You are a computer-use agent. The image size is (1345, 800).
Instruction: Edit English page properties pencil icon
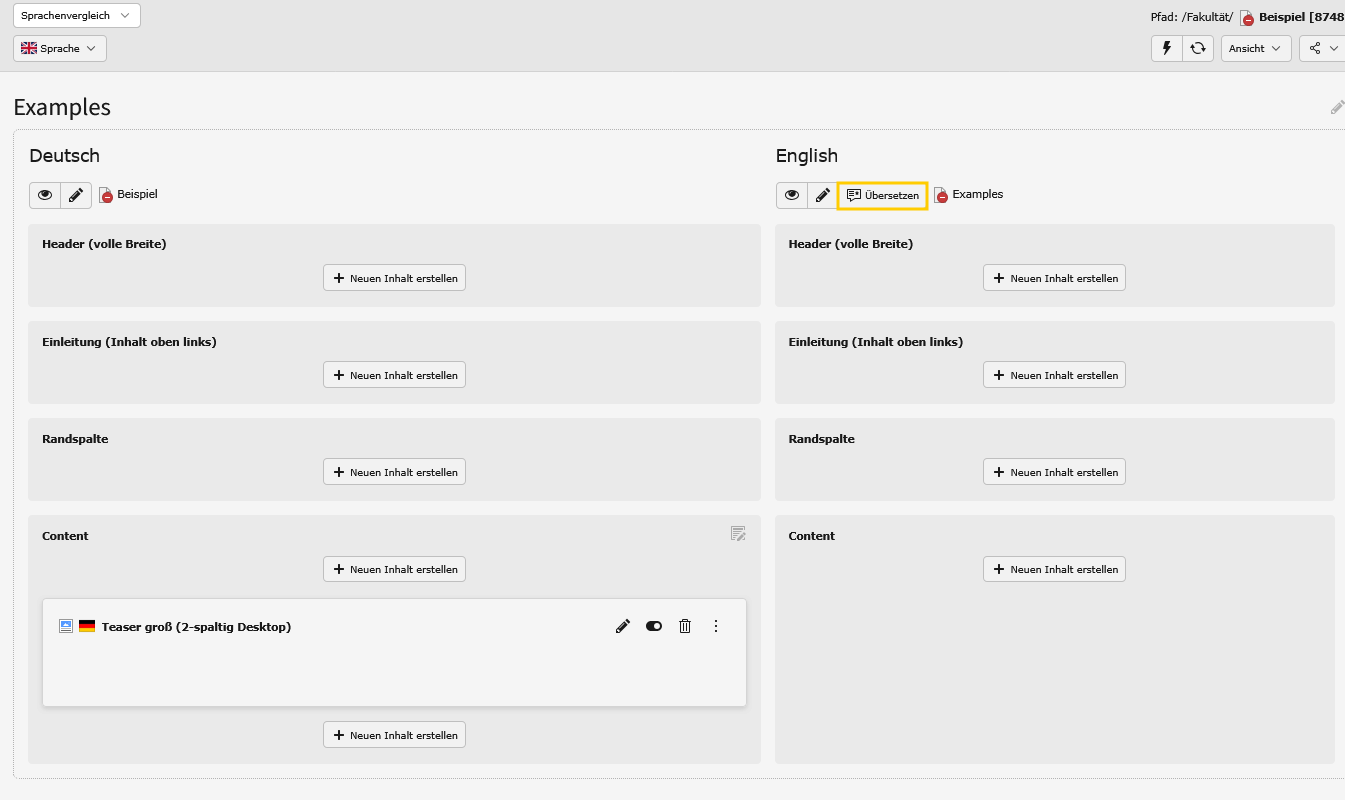coord(822,195)
